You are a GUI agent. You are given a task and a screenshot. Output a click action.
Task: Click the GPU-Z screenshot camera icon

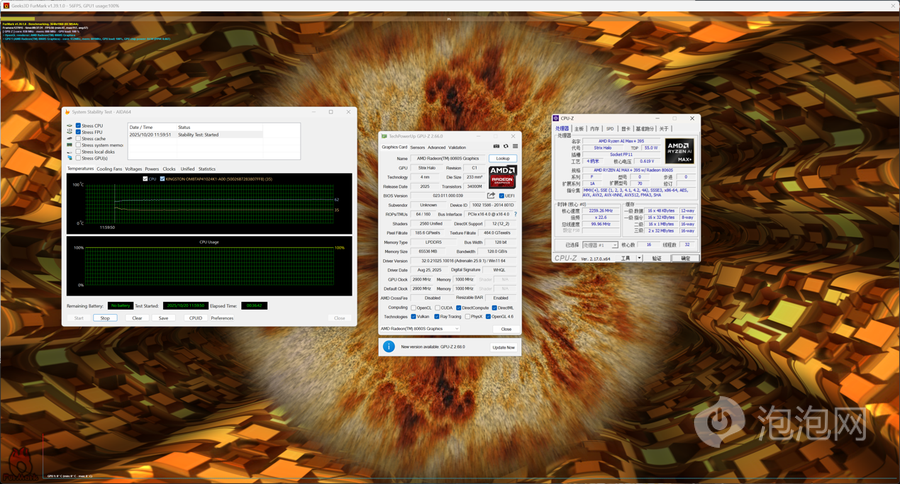pyautogui.click(x=495, y=147)
